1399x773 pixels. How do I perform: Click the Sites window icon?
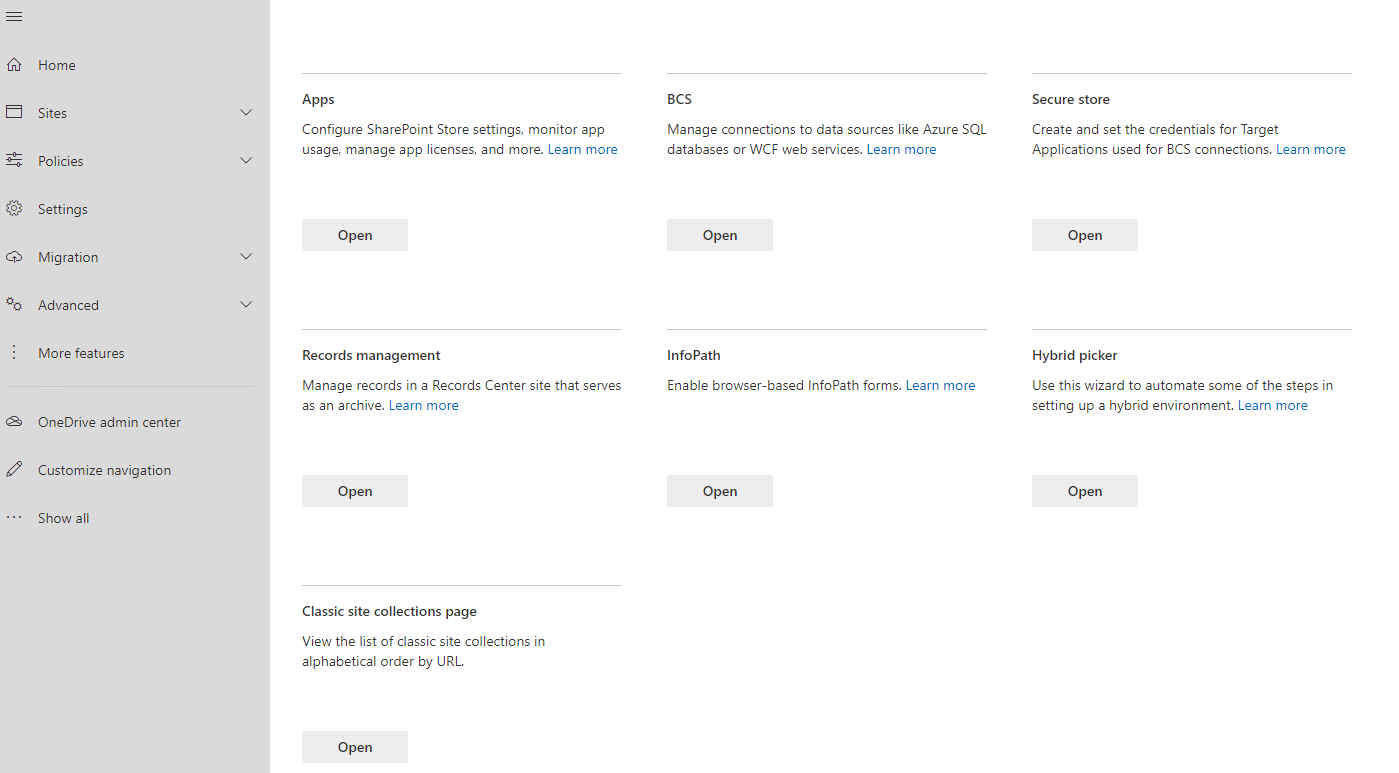pos(14,113)
